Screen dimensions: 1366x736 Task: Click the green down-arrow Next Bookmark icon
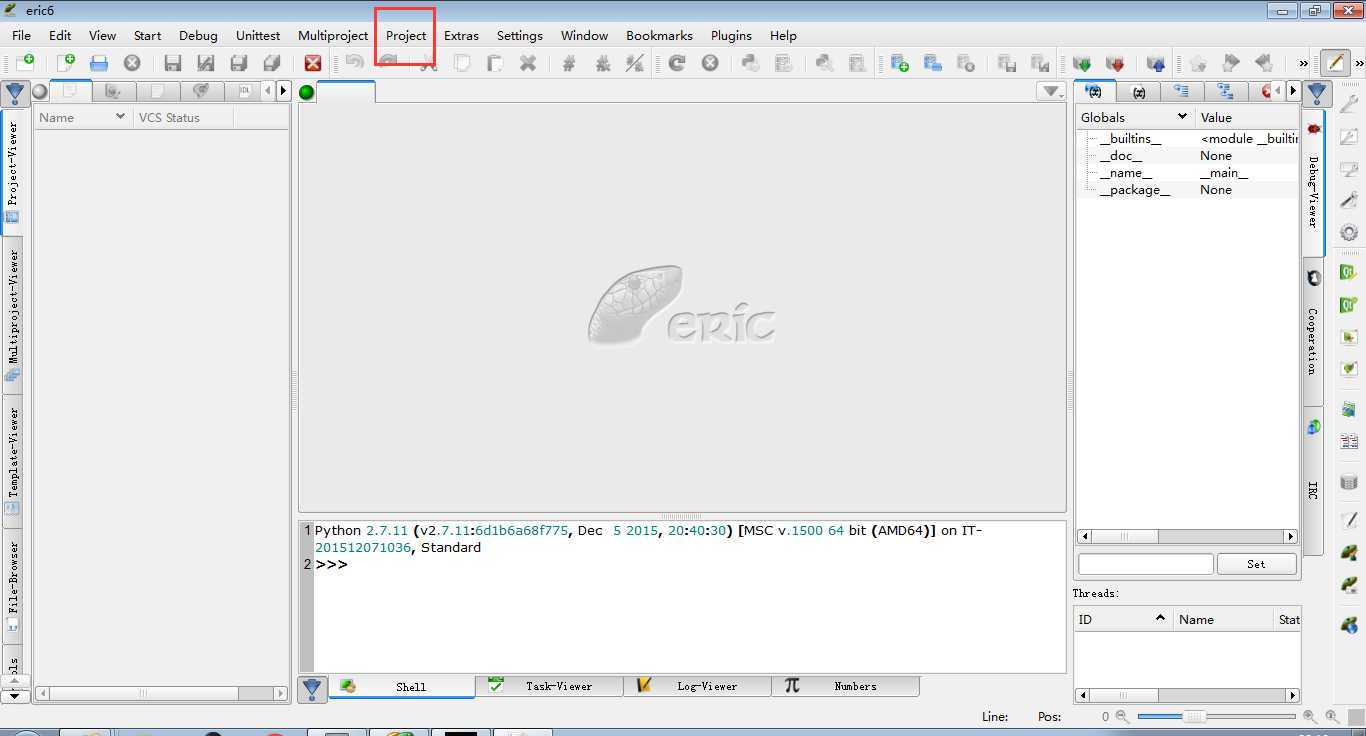click(1082, 63)
